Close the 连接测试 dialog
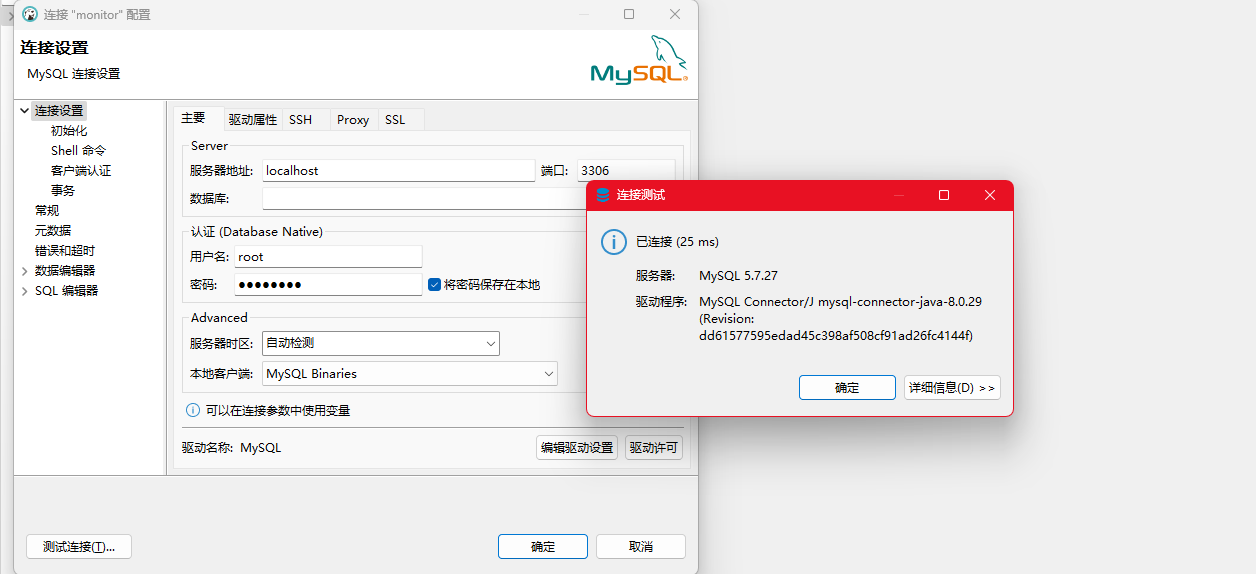The image size is (1256, 574). tap(990, 195)
